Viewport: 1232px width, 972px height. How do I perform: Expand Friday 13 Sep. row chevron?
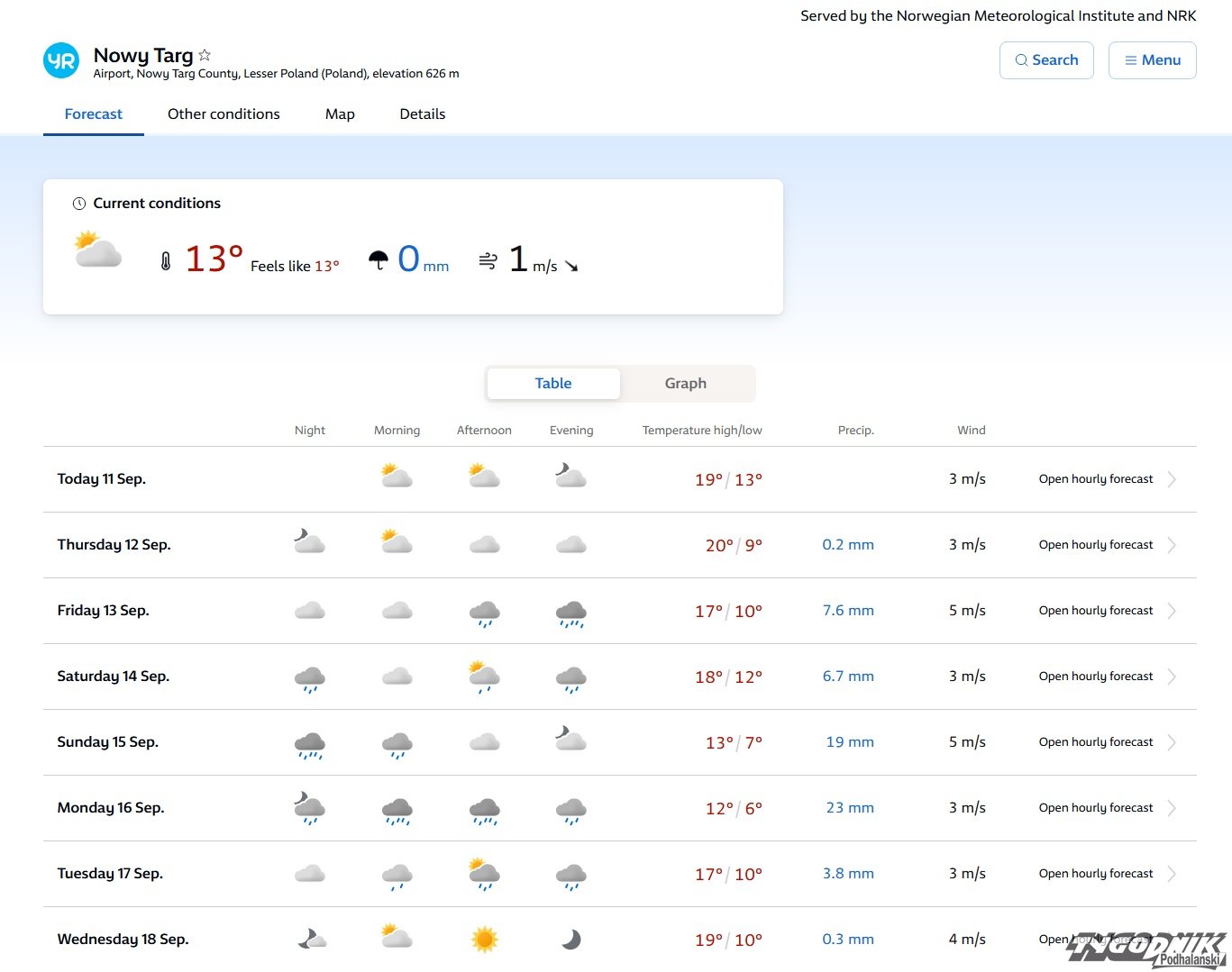pyautogui.click(x=1172, y=611)
